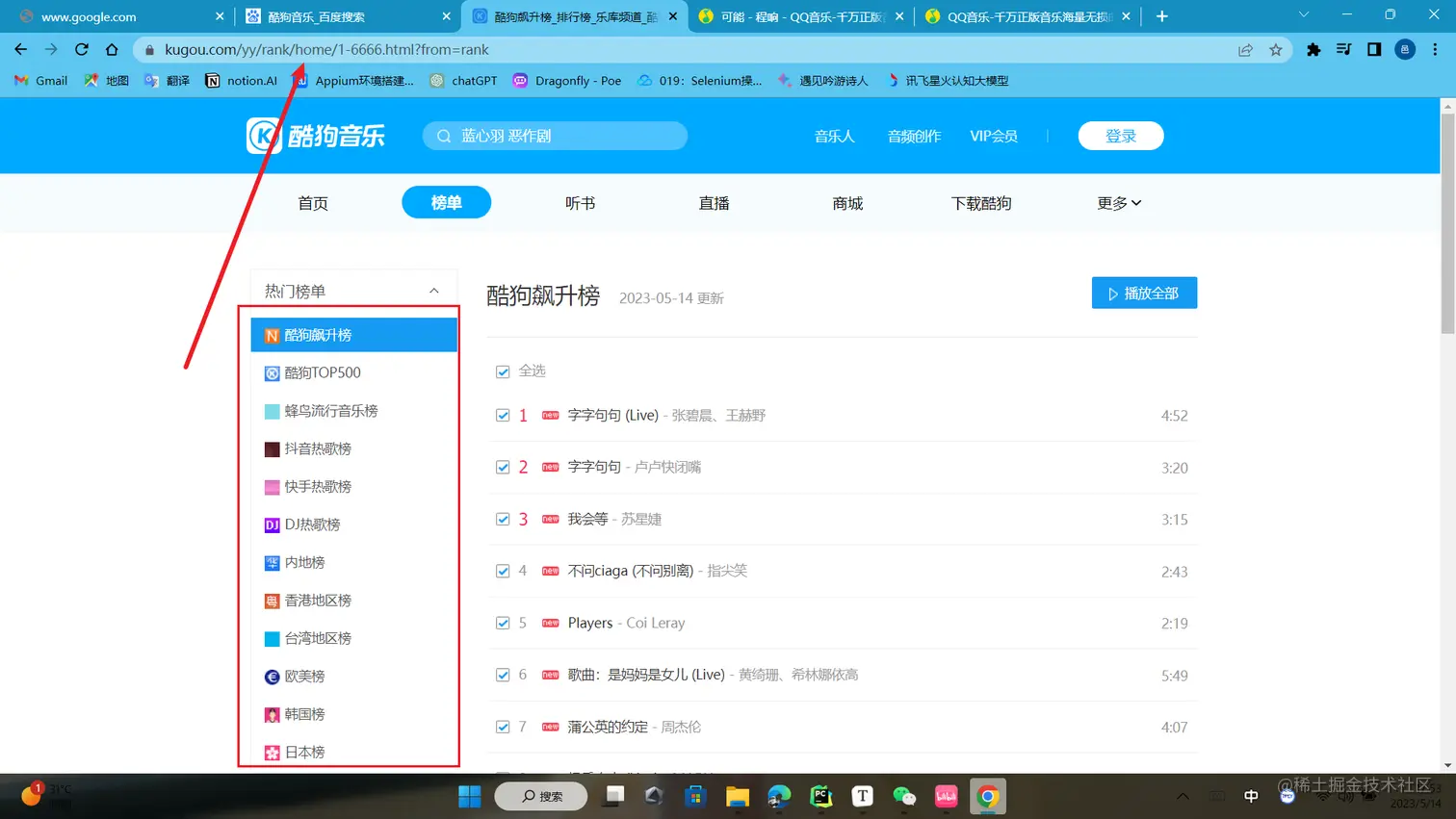Open the 听书 nav tab
This screenshot has height=819, width=1456.
(x=580, y=203)
